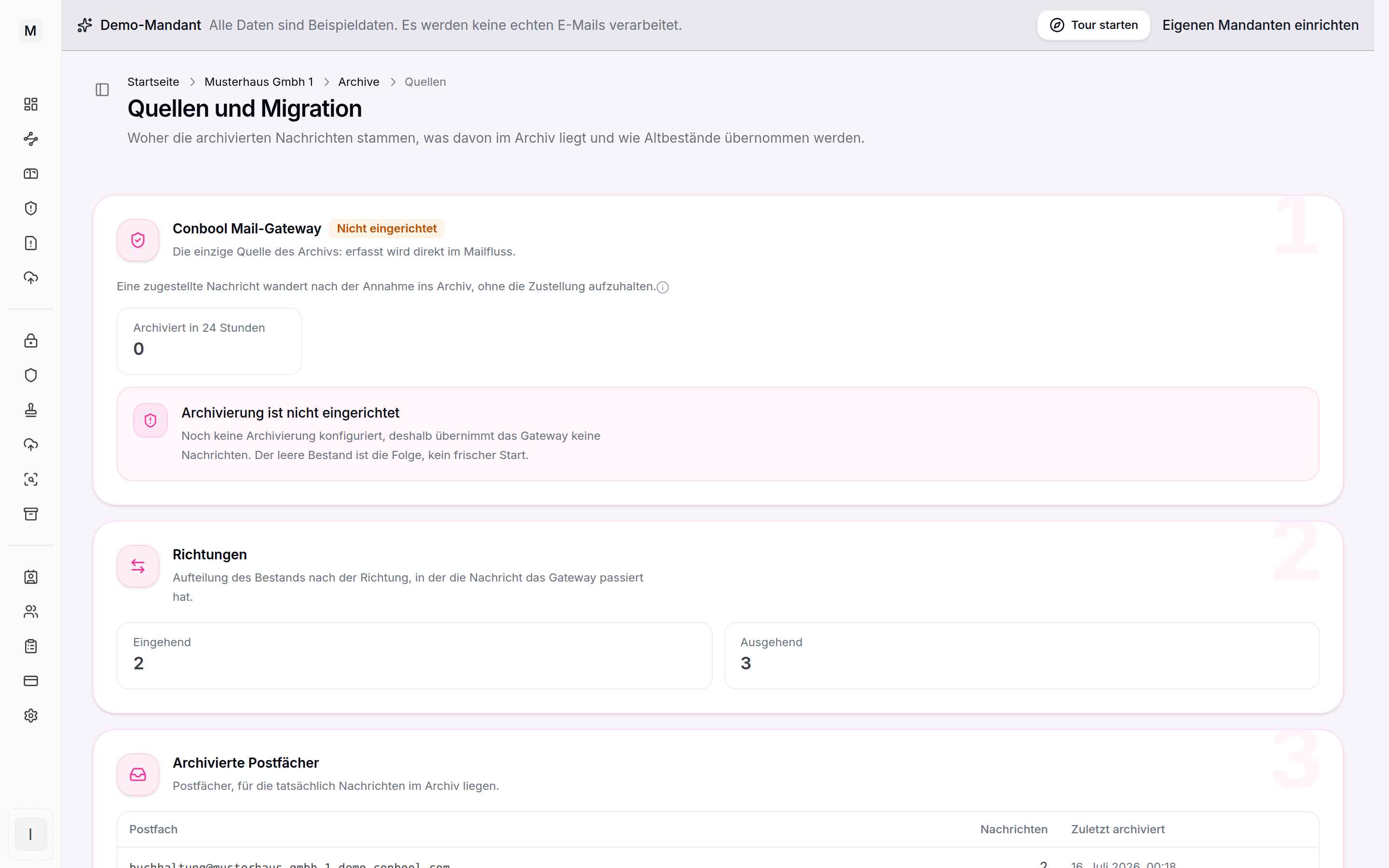Click the contact badge icon in the sidebar

30,577
